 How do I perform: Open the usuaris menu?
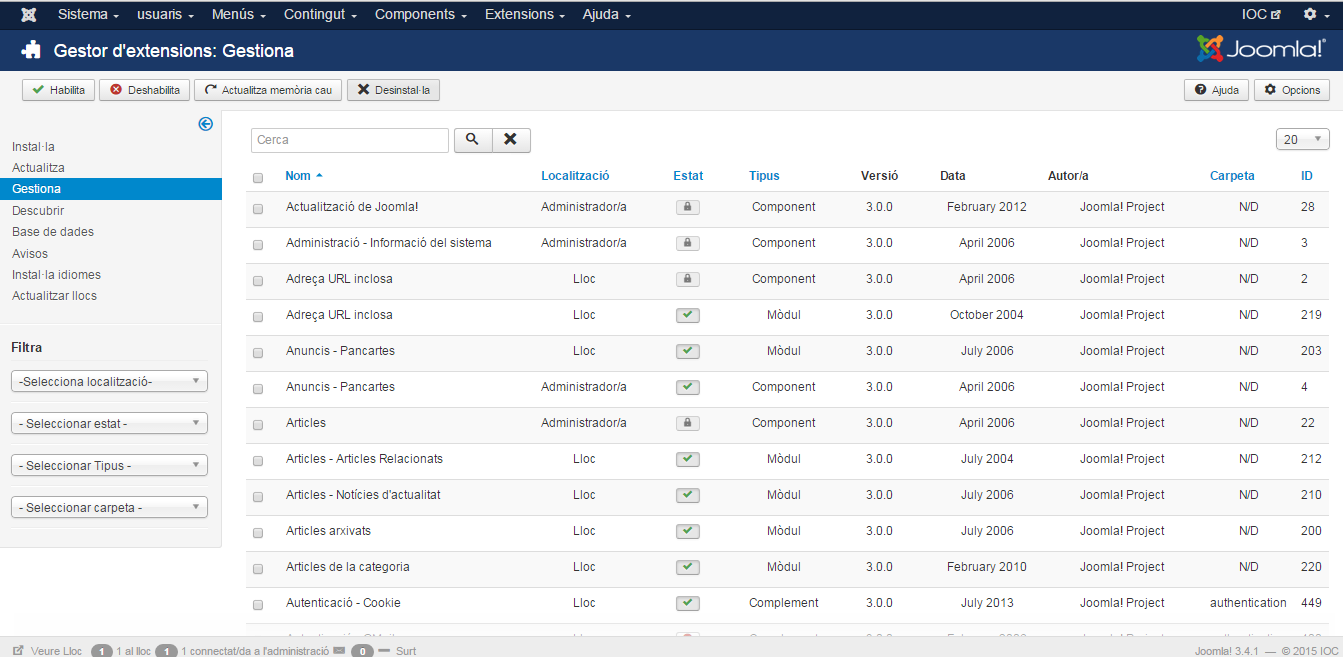tap(166, 15)
